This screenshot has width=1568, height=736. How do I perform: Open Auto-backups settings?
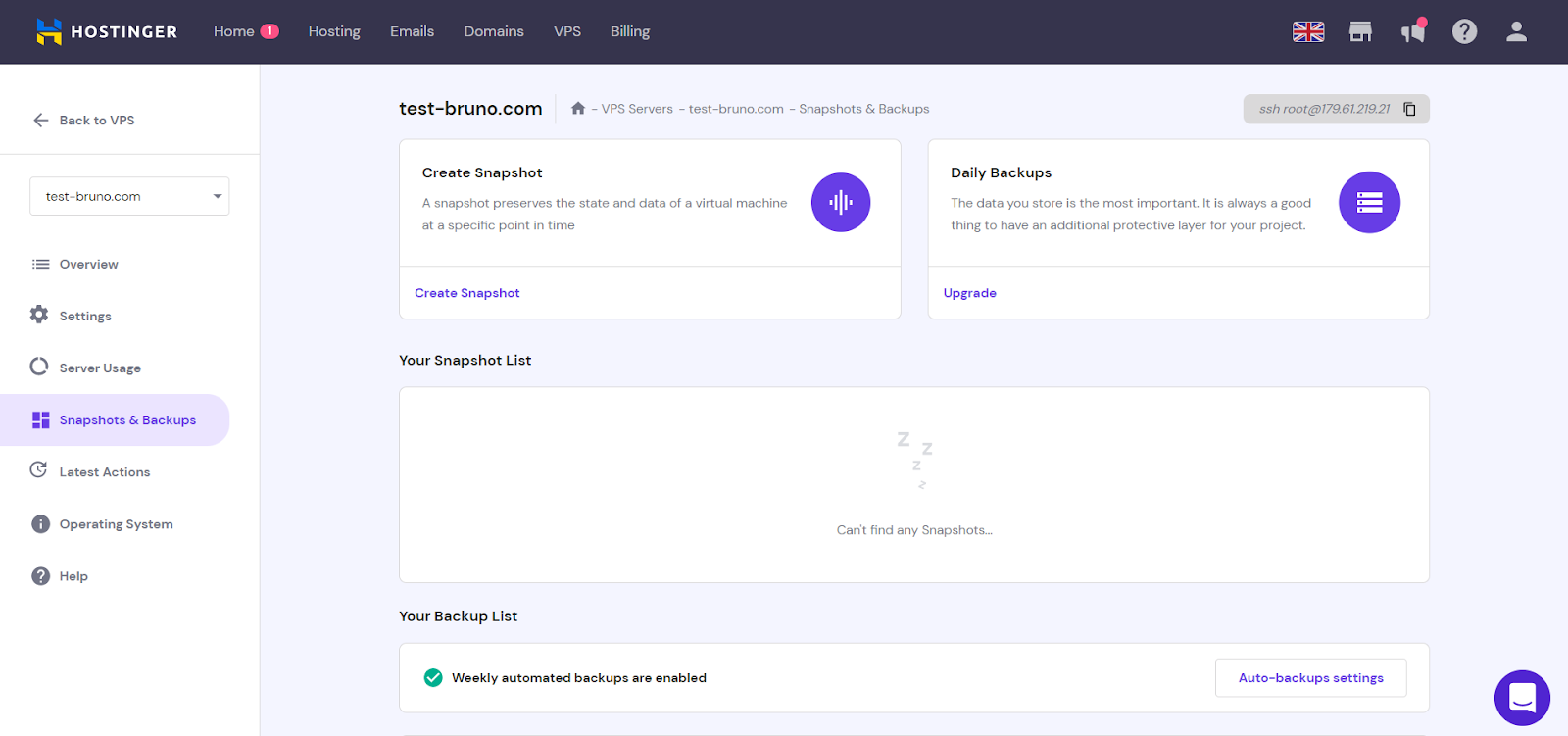(1310, 678)
